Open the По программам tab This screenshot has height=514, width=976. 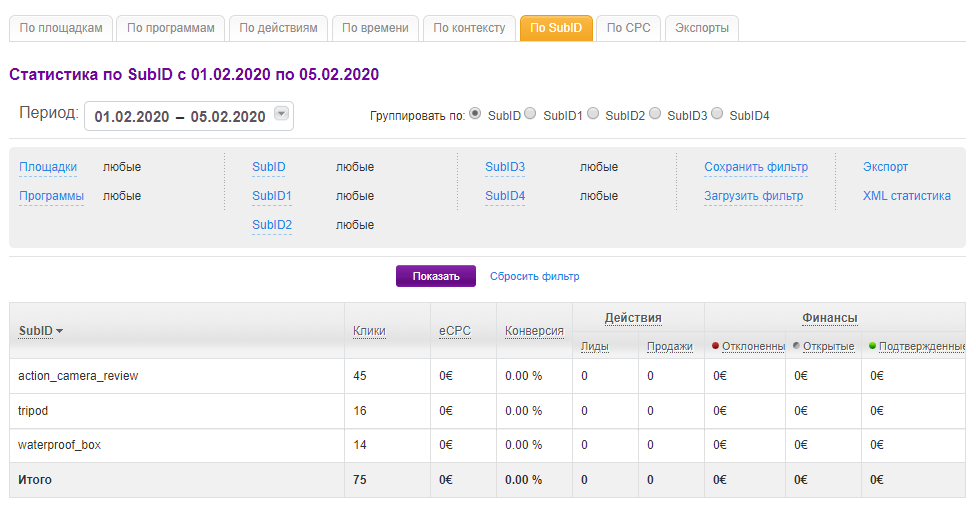(x=171, y=28)
